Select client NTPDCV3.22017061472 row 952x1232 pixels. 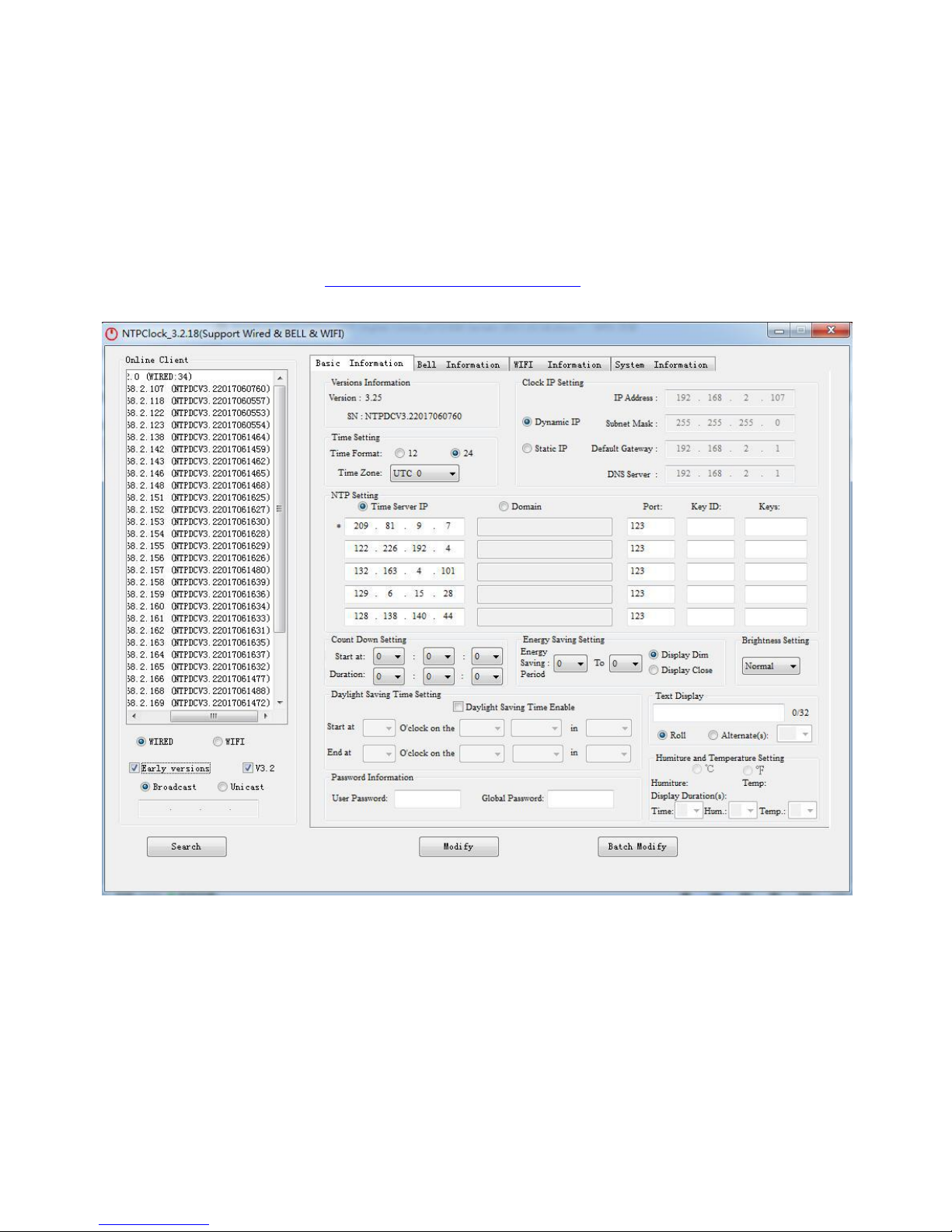(x=199, y=703)
